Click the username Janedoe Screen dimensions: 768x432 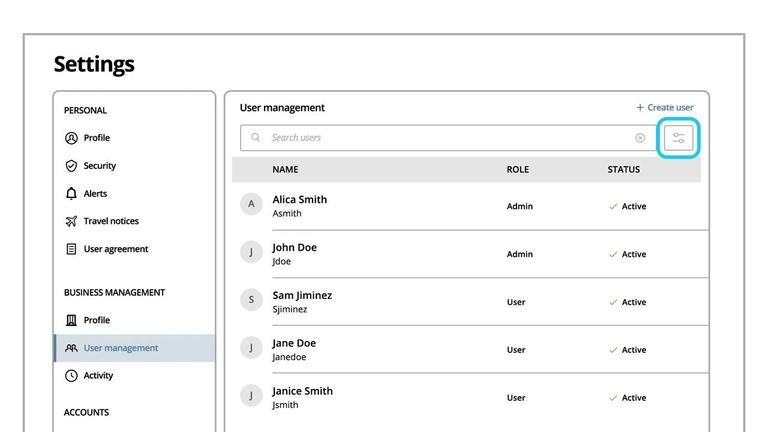(x=289, y=357)
